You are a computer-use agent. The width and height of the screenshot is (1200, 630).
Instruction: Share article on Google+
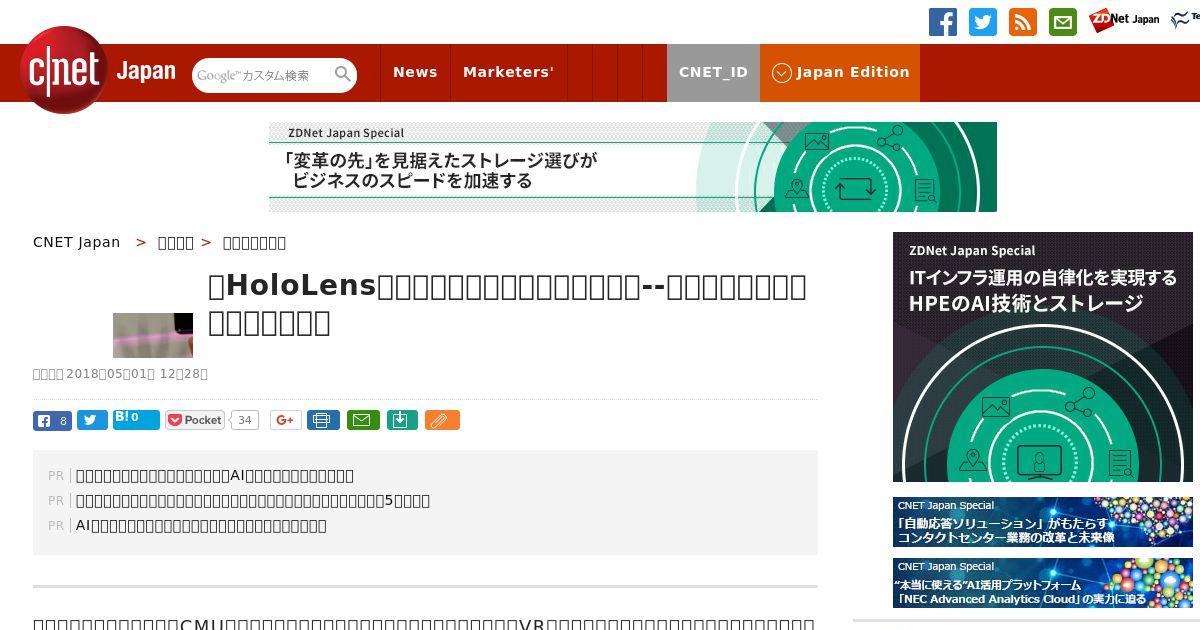(285, 420)
